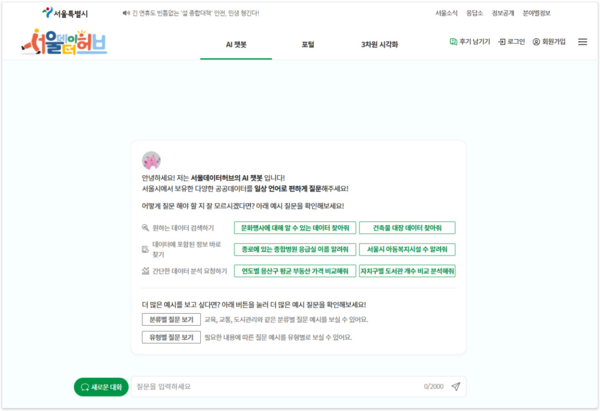Click the 서울특별시 city logo
Viewport: 600px width, 411px height.
(x=65, y=14)
